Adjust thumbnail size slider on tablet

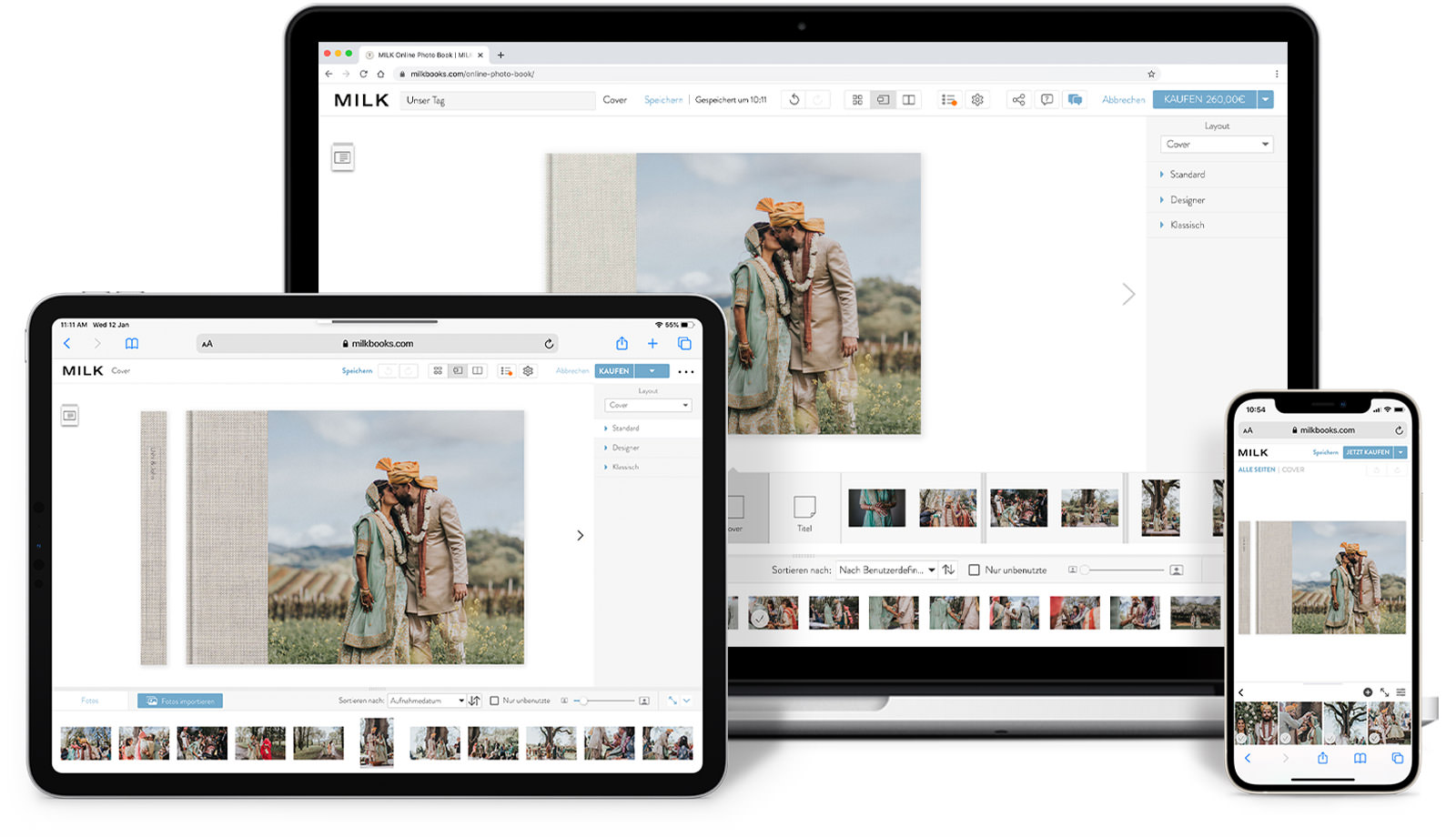pos(605,701)
